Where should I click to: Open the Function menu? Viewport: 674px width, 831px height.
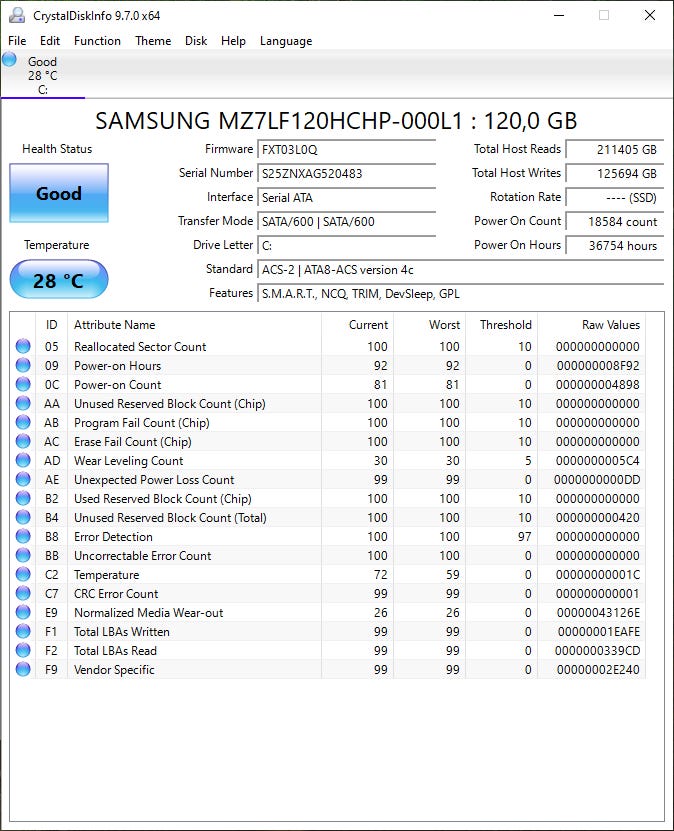coord(97,41)
